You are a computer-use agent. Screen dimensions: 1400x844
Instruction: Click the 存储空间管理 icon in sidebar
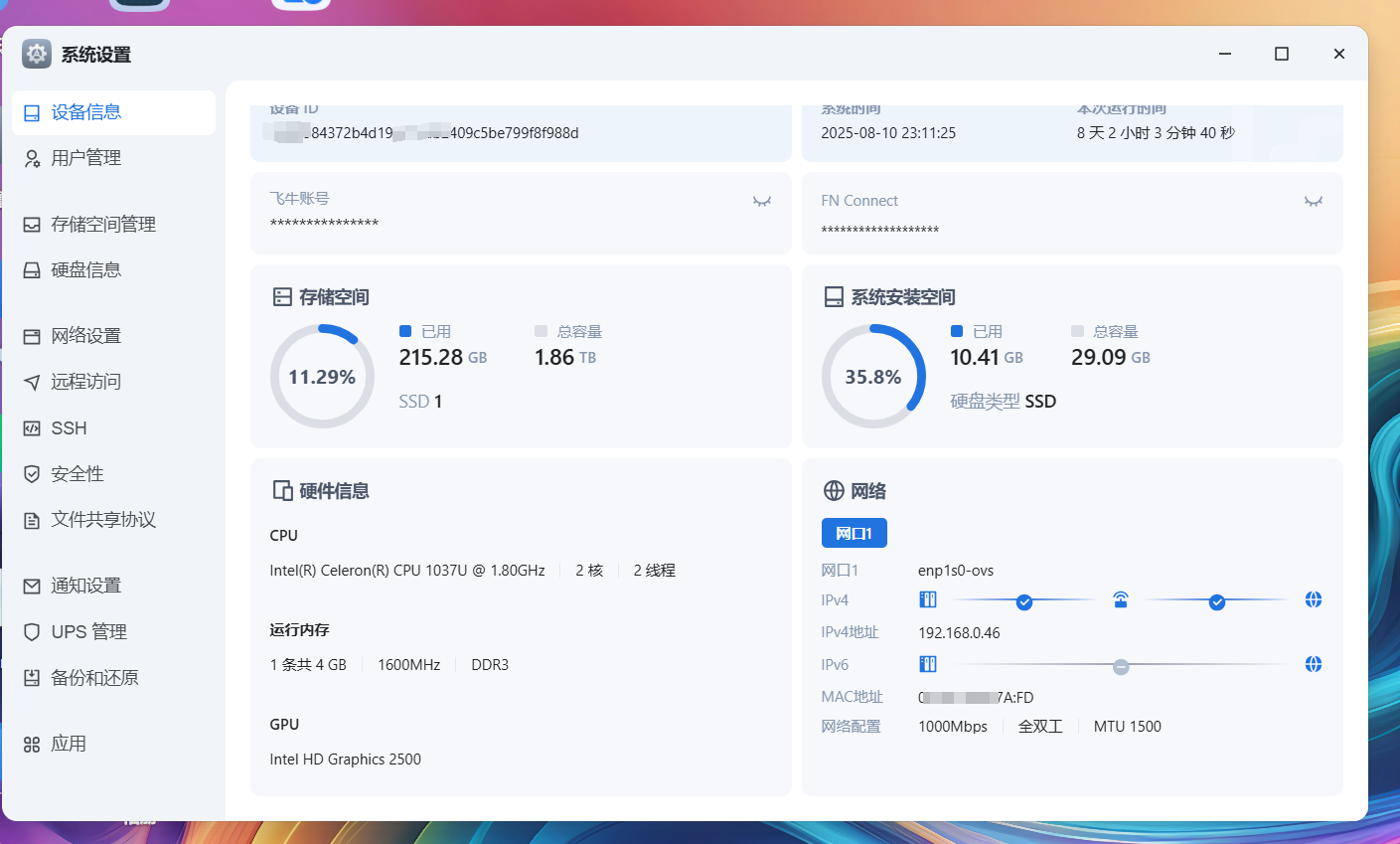pyautogui.click(x=32, y=225)
